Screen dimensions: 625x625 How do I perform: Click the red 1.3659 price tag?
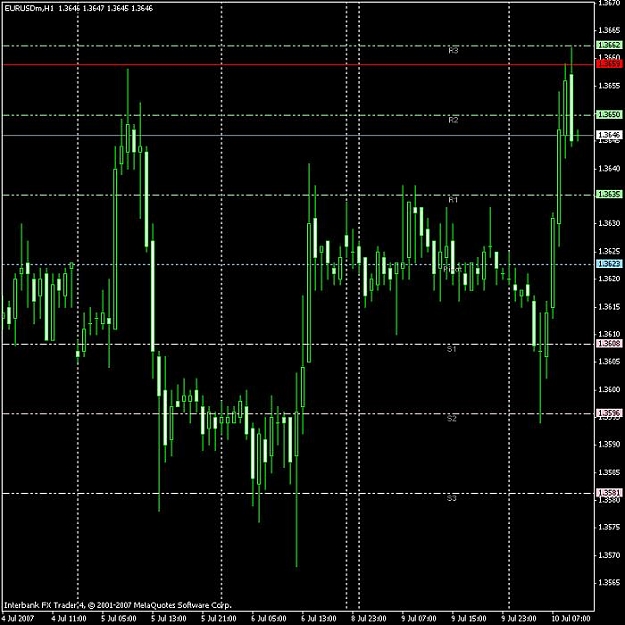pyautogui.click(x=609, y=63)
